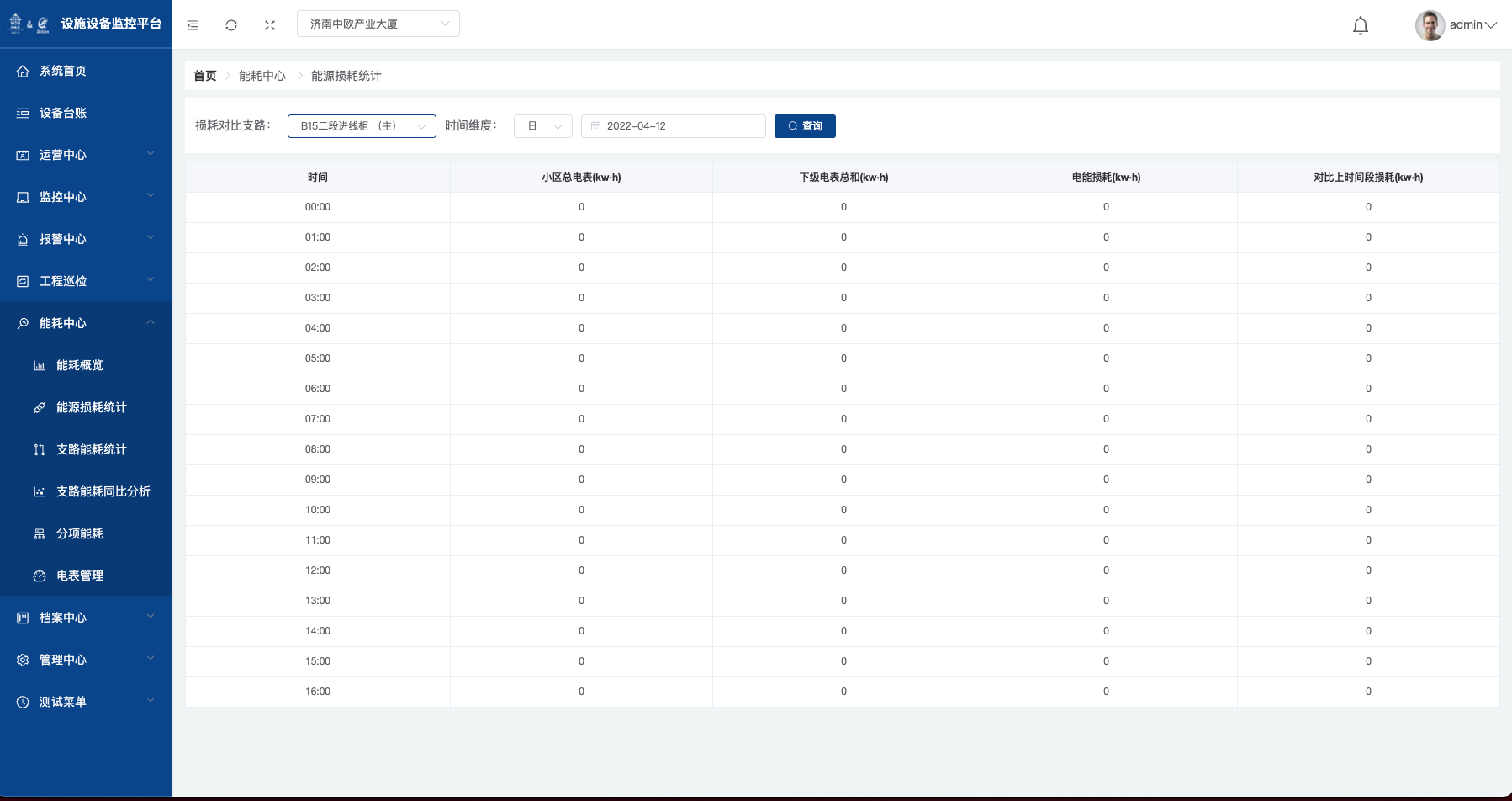Toggle fullscreen with the expand icon

(270, 25)
